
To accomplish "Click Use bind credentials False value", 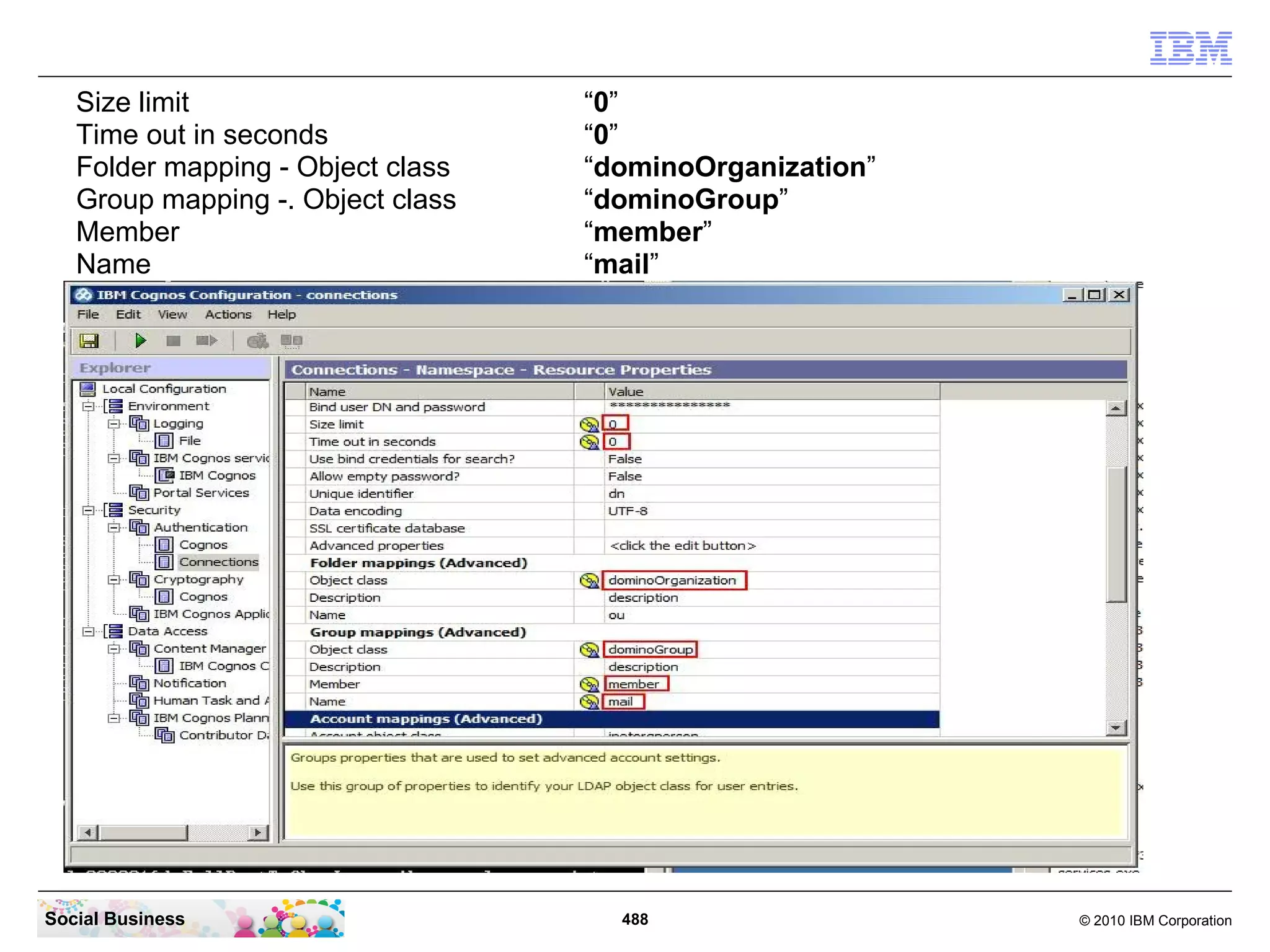I will 772,459.
